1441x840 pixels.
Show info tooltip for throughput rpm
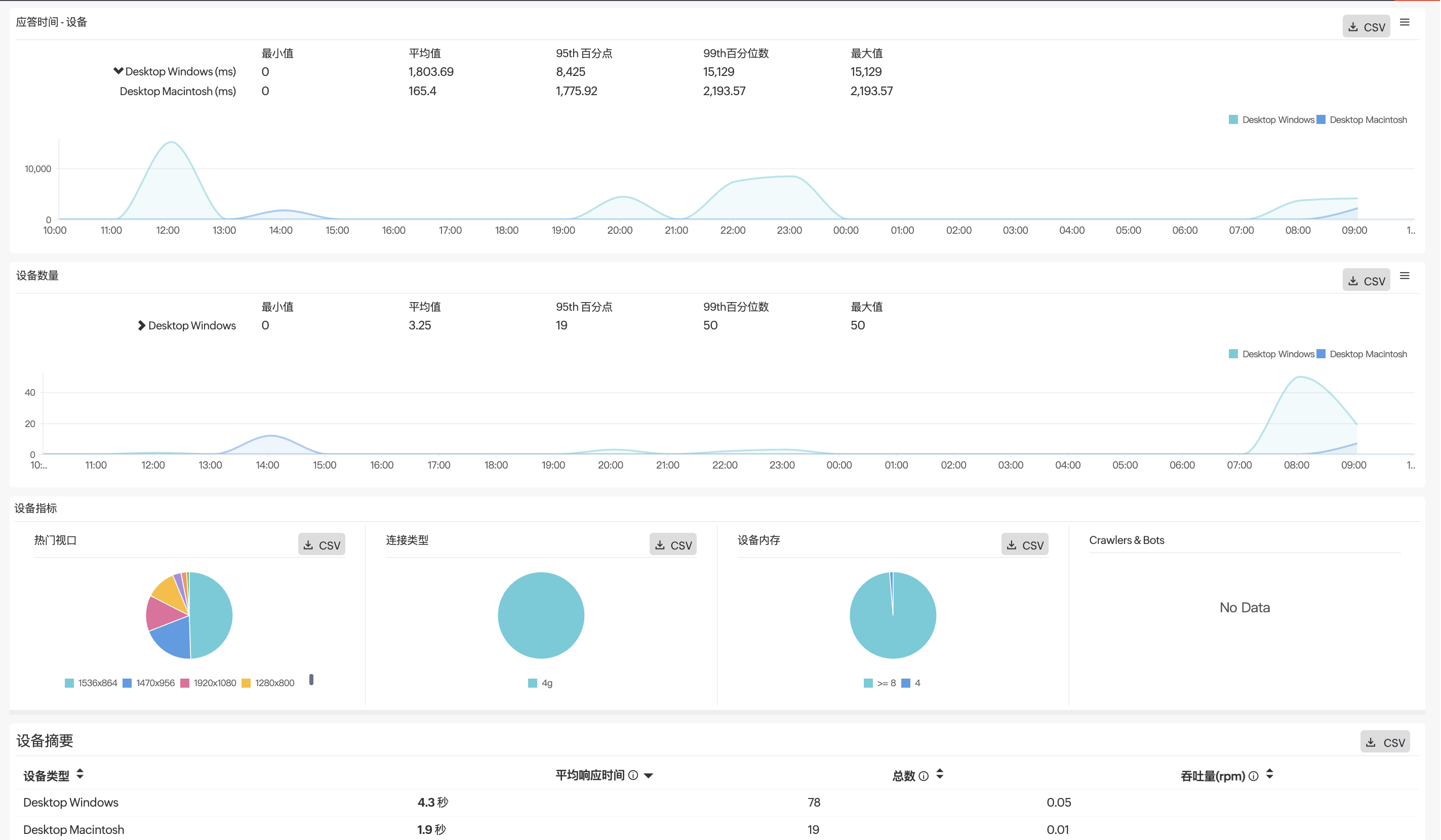point(1254,776)
